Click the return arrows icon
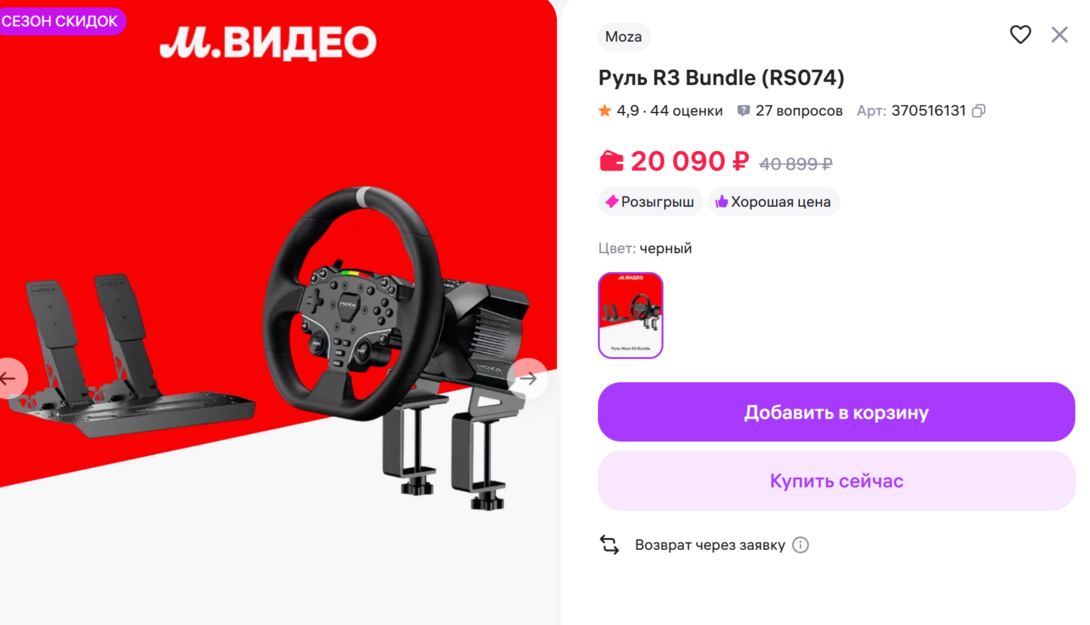The height and width of the screenshot is (625, 1090). (609, 544)
